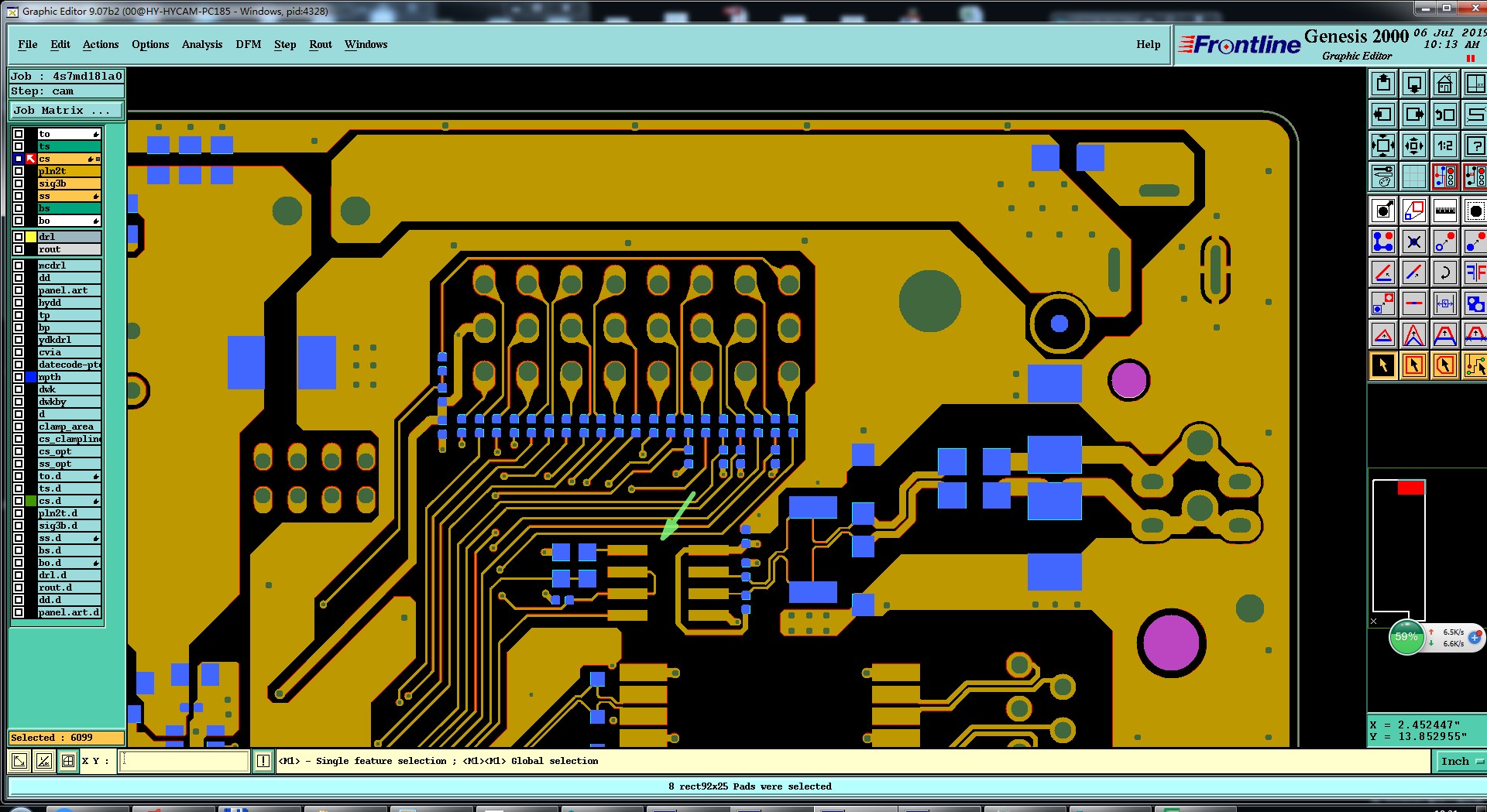Select the rotate arrow tool
The image size is (1487, 812).
click(x=1444, y=272)
